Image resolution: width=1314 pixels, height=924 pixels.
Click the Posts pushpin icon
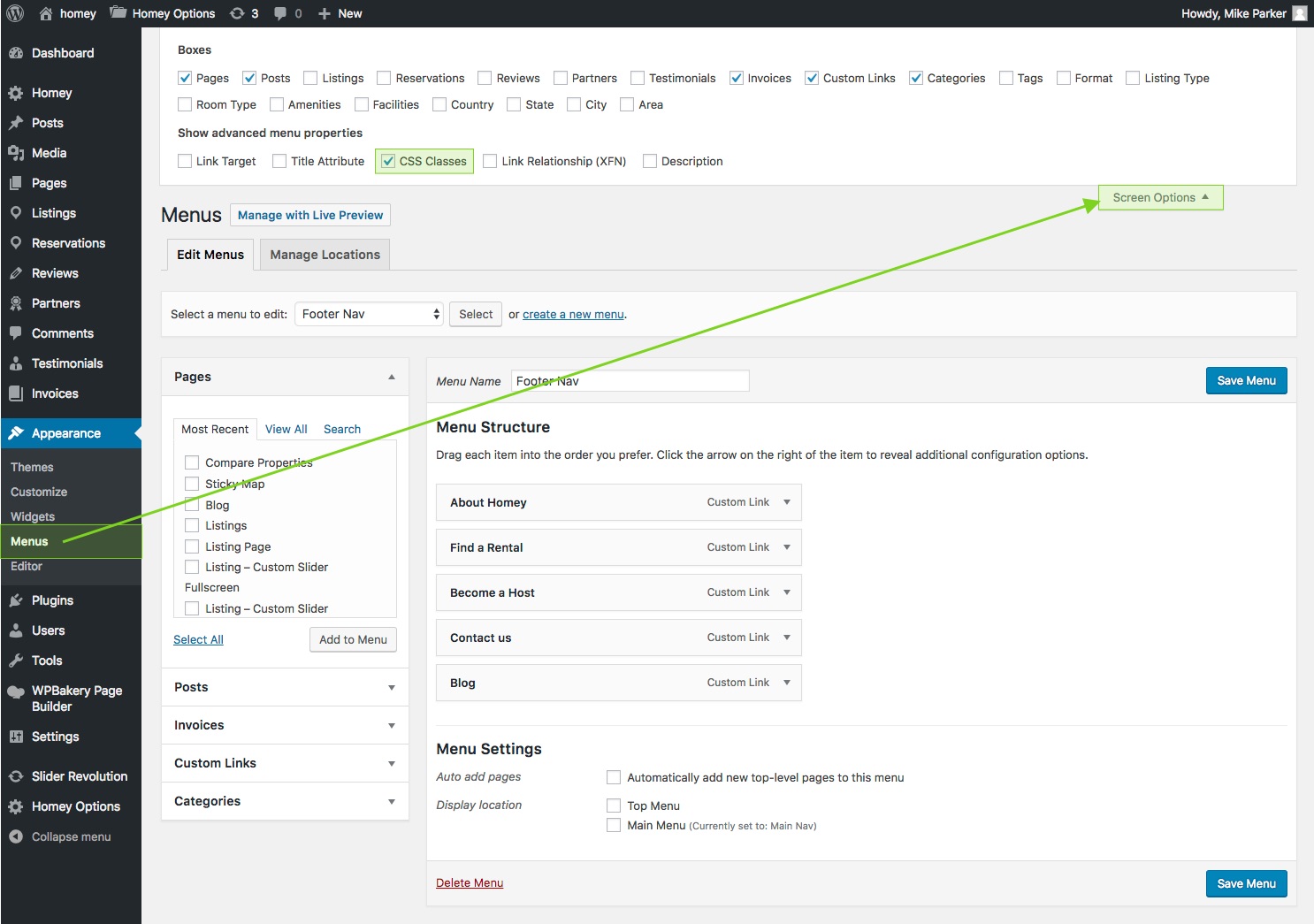(16, 123)
